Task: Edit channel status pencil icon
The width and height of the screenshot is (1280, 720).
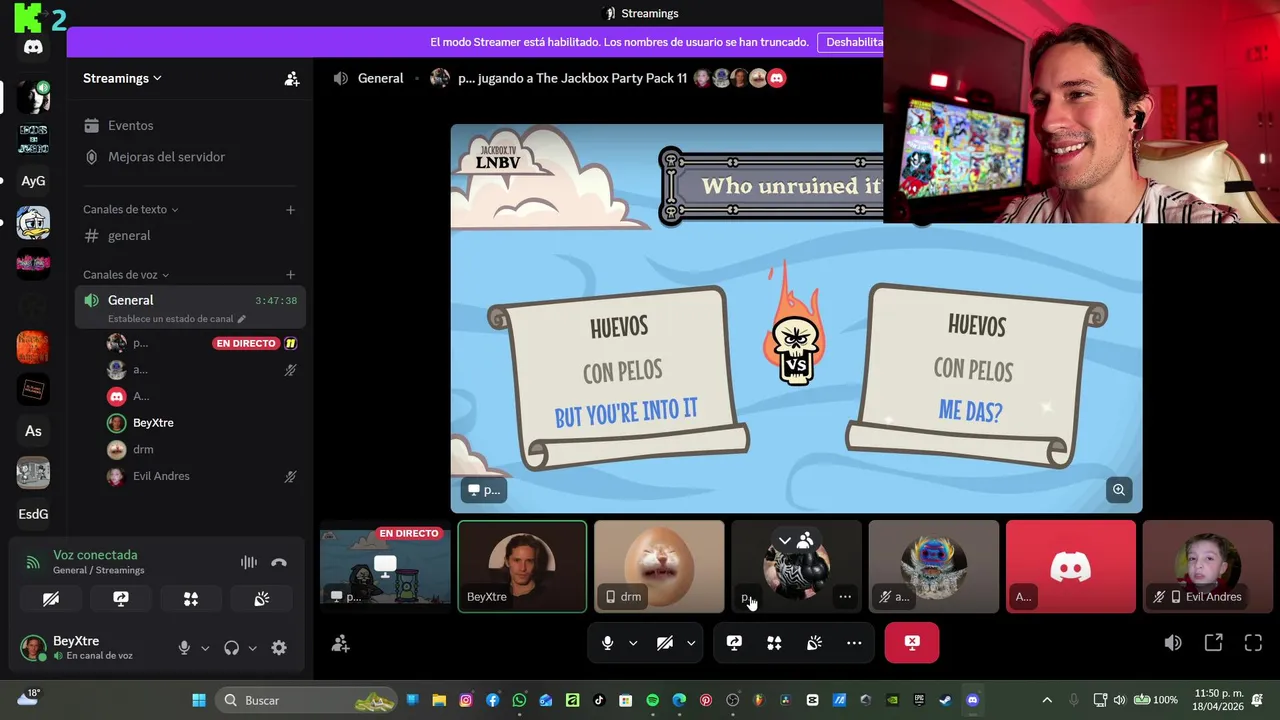Action: click(x=241, y=319)
